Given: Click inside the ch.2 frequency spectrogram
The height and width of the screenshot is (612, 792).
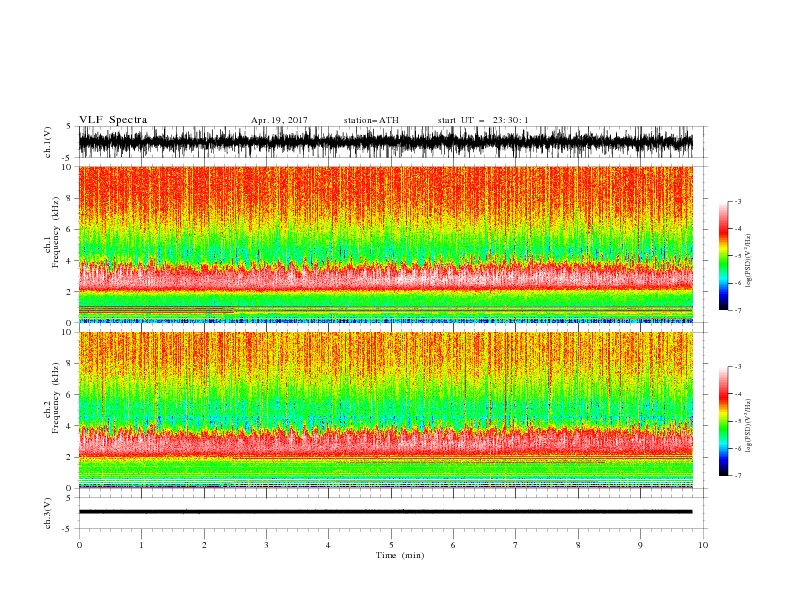Looking at the screenshot, I should click(x=386, y=410).
